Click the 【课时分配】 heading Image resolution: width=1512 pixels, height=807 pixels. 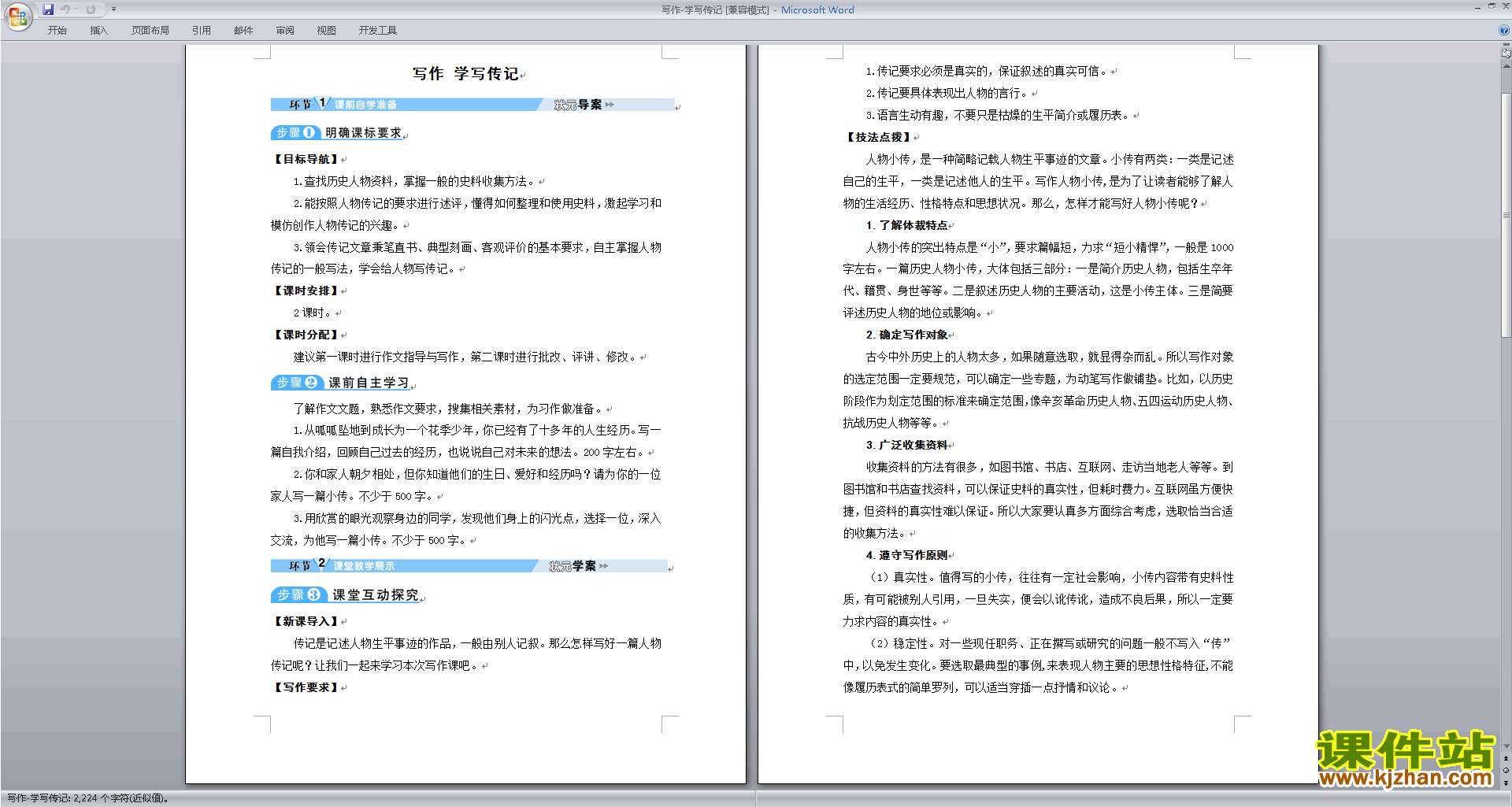coord(306,335)
